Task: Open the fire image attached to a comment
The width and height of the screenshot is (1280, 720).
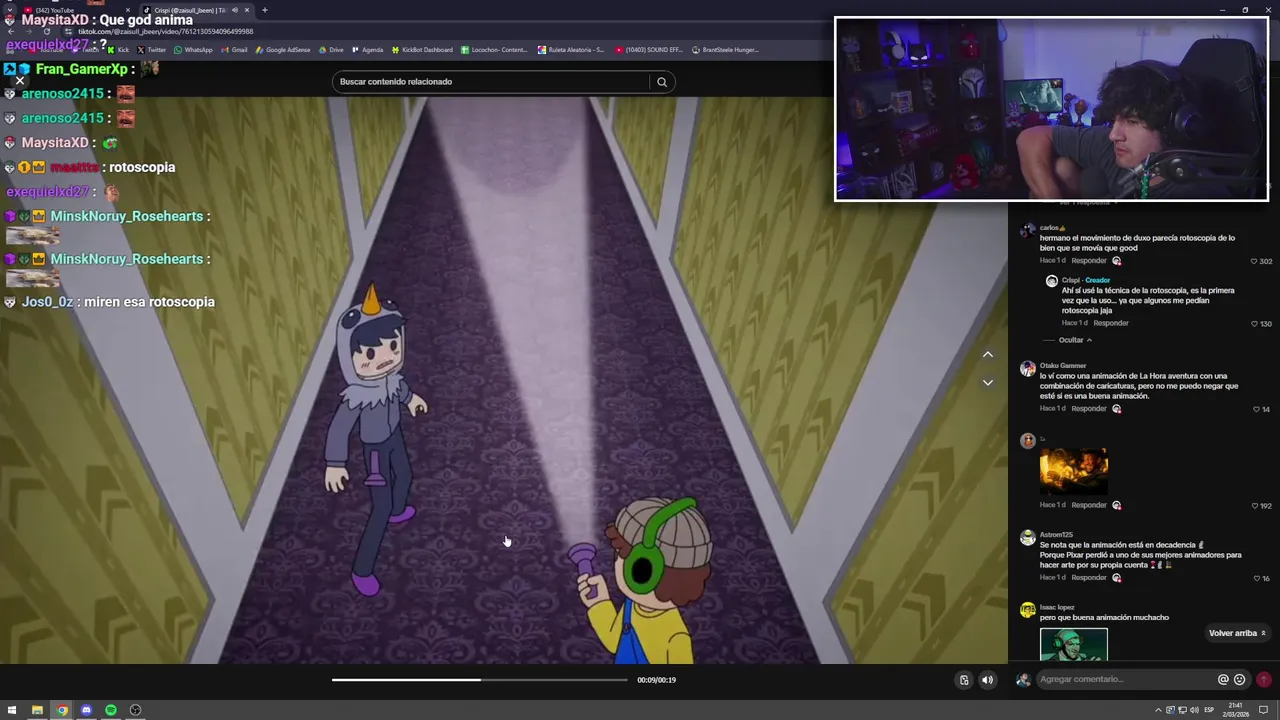Action: (x=1074, y=472)
